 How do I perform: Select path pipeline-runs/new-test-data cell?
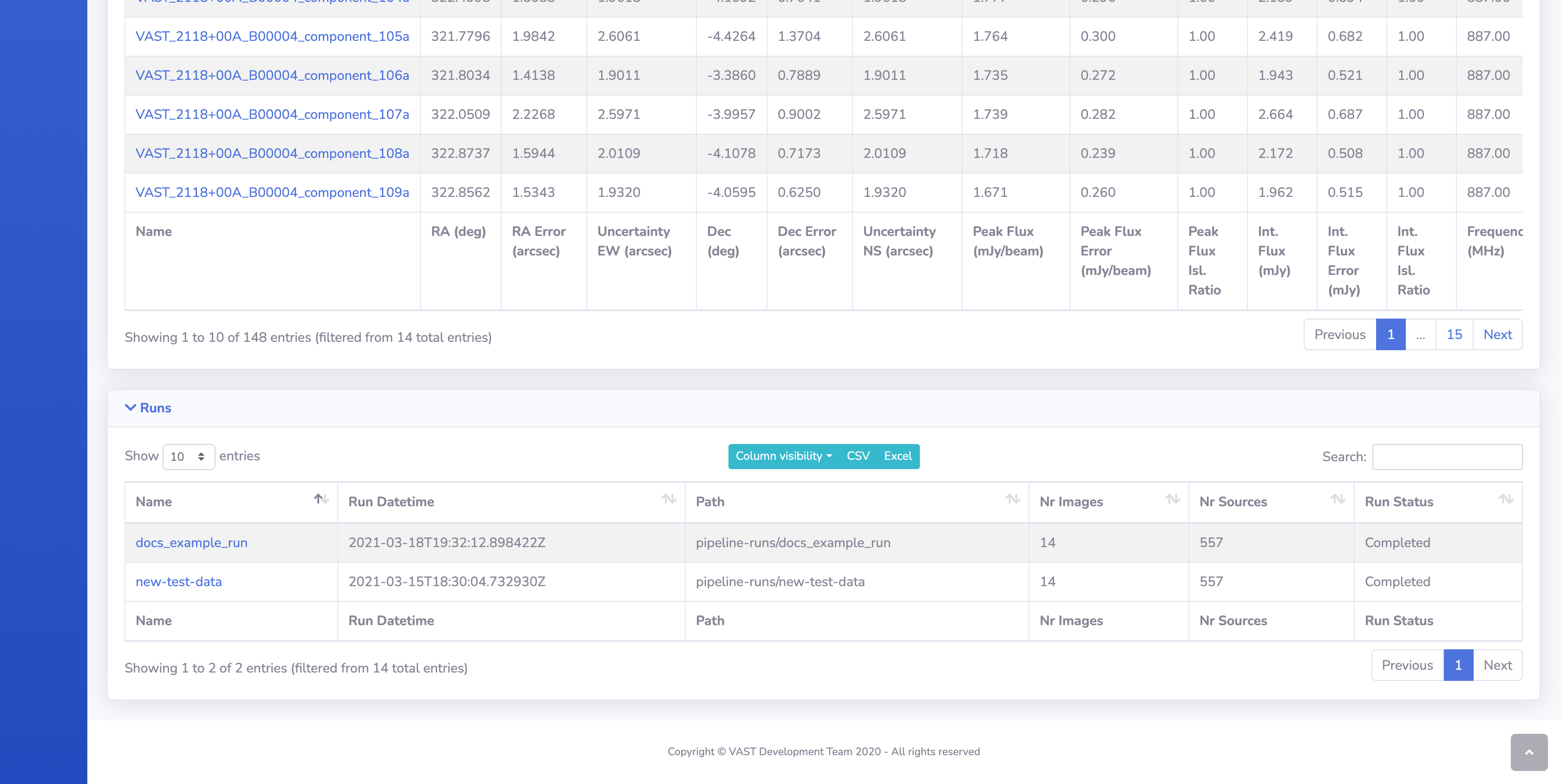click(856, 581)
